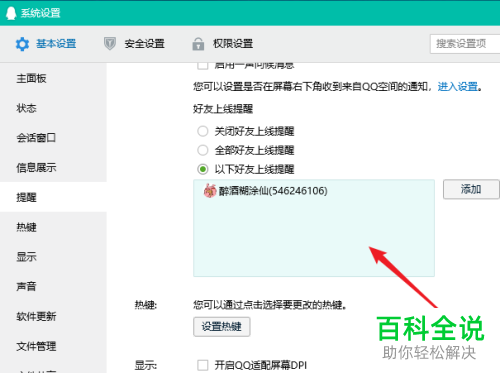Open the 安全设置 tab
This screenshot has height=373, width=500.
pos(134,44)
